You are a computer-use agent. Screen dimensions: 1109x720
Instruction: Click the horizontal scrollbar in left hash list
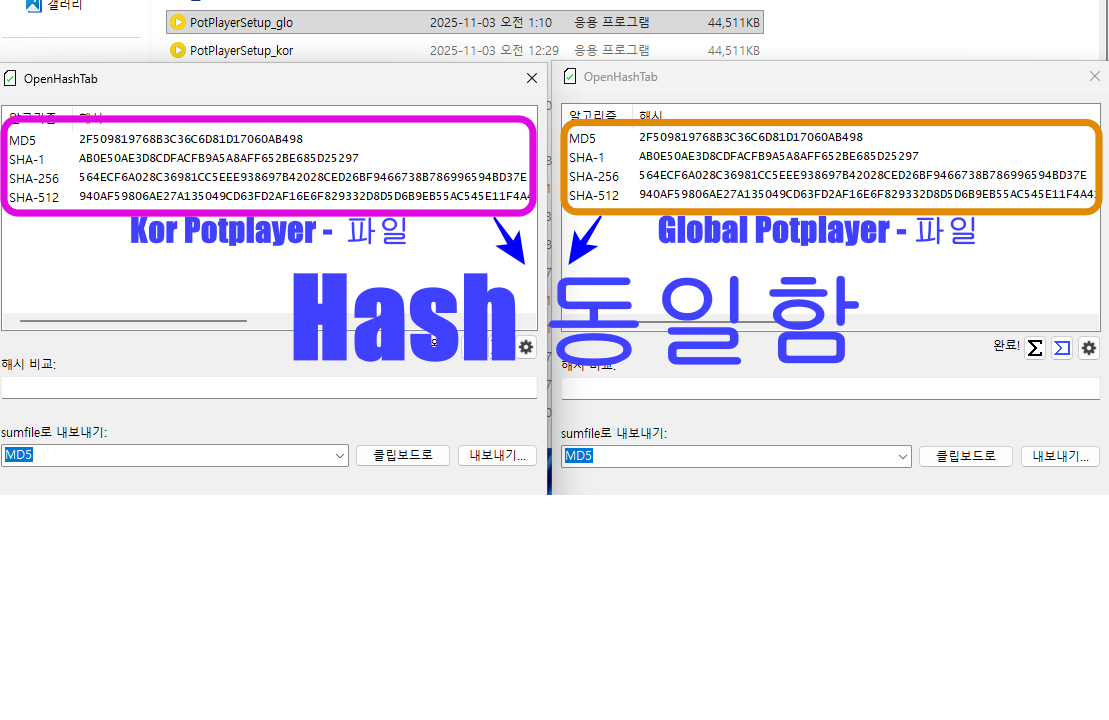coord(133,321)
